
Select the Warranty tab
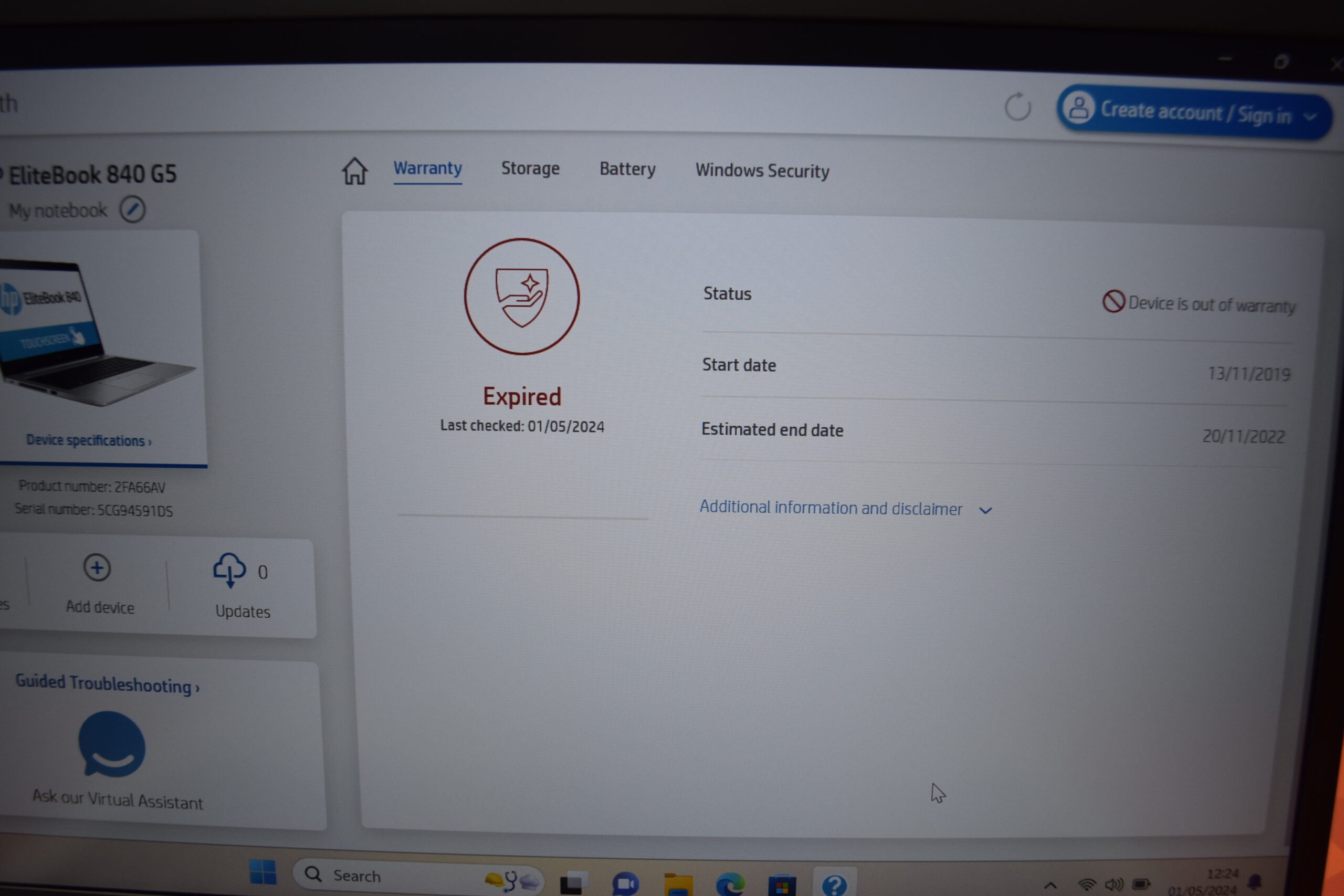pyautogui.click(x=427, y=168)
